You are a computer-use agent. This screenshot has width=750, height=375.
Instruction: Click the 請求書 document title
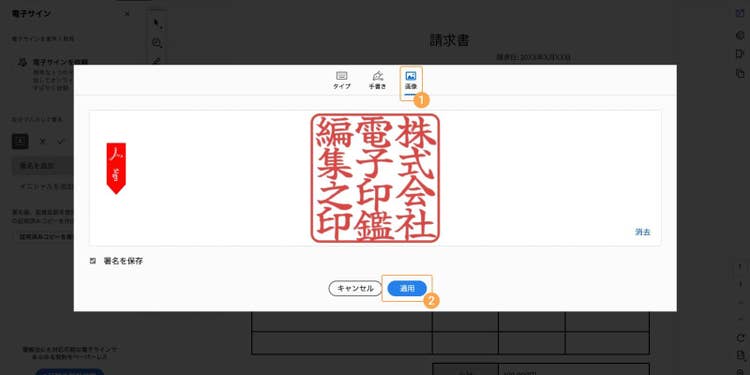tap(449, 40)
